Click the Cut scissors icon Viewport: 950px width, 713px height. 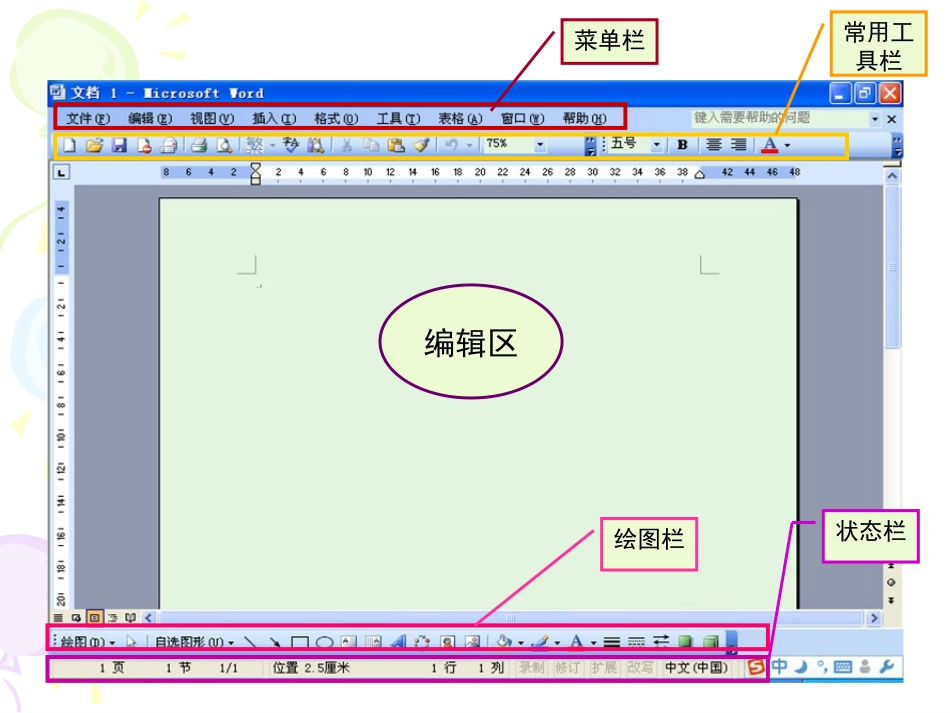pyautogui.click(x=347, y=145)
